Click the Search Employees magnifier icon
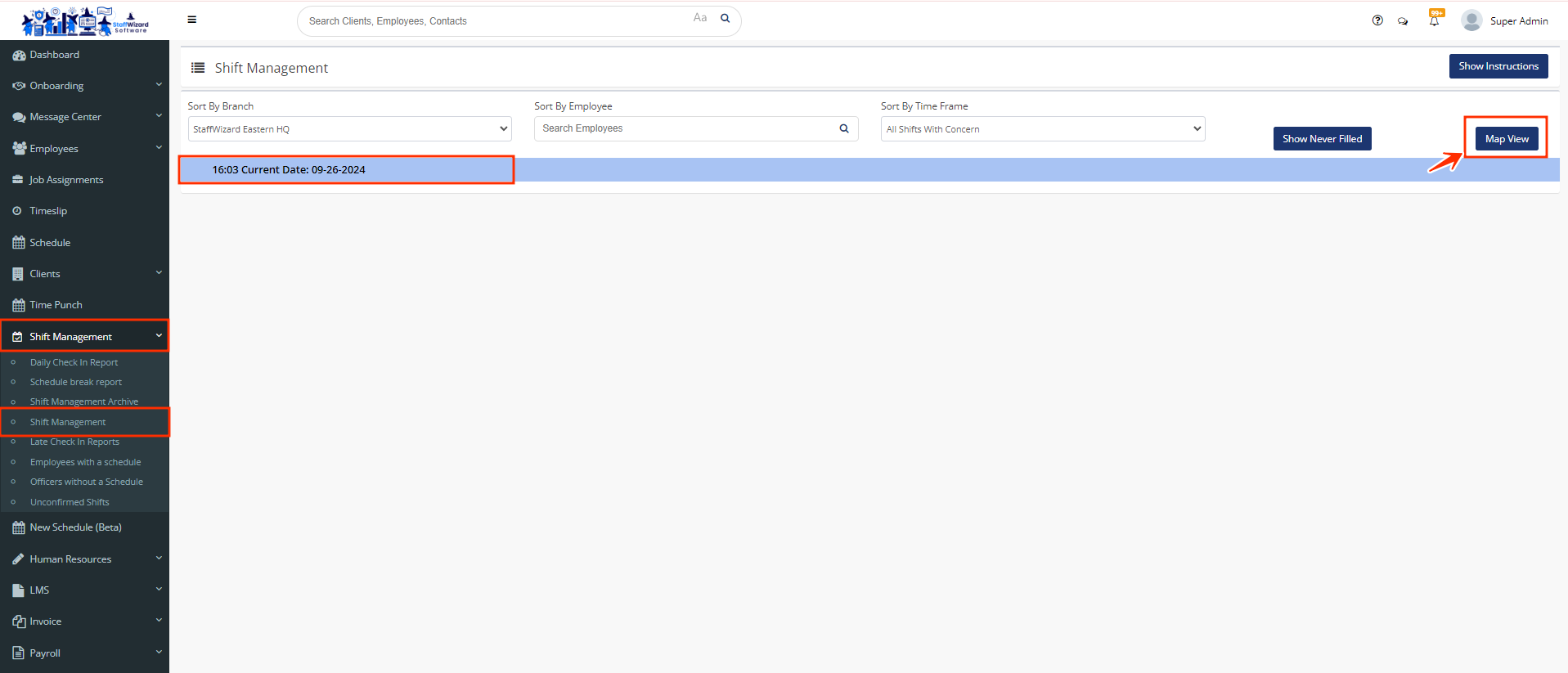 (843, 128)
